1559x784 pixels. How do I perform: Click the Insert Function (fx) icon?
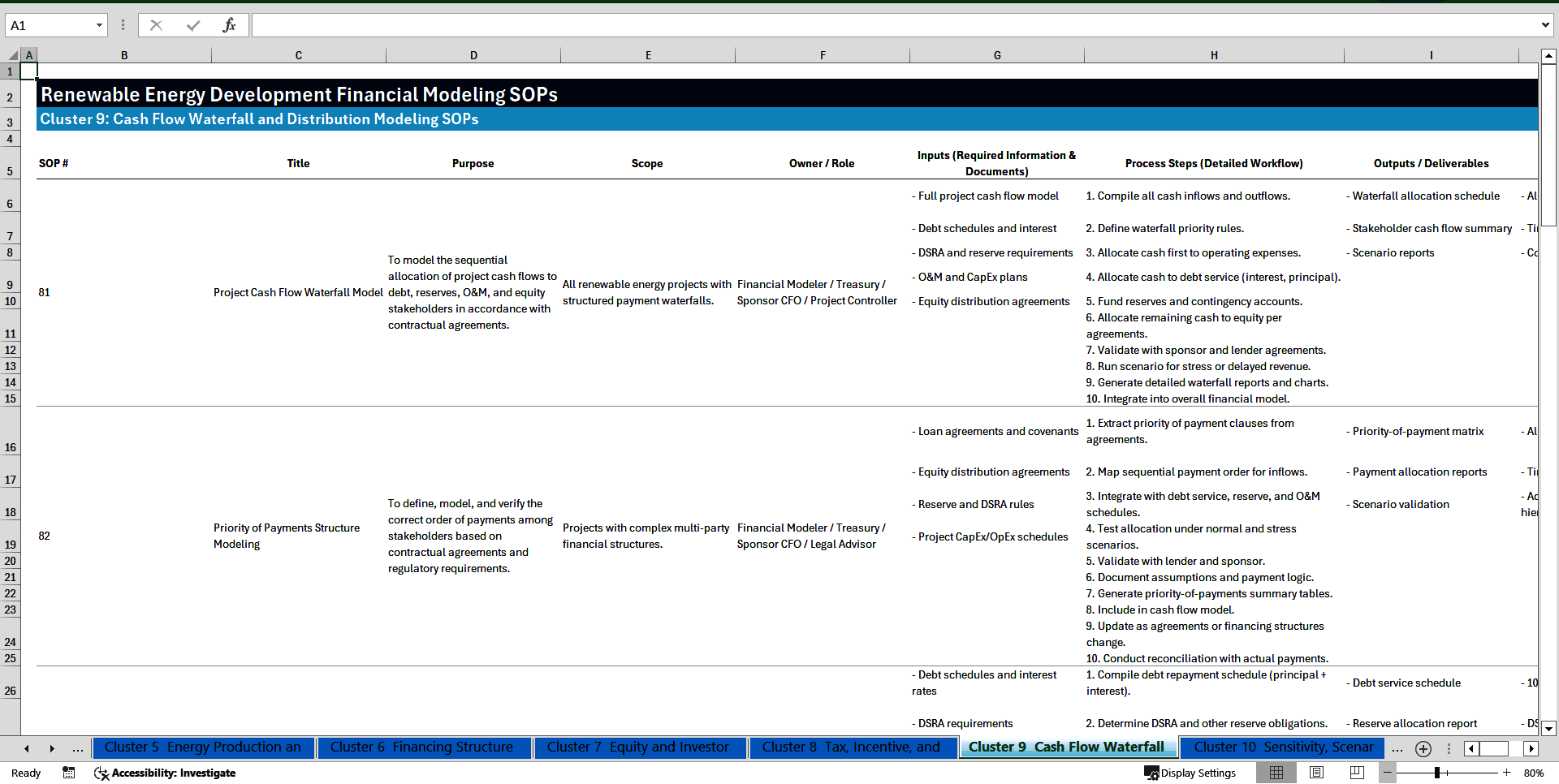point(230,25)
